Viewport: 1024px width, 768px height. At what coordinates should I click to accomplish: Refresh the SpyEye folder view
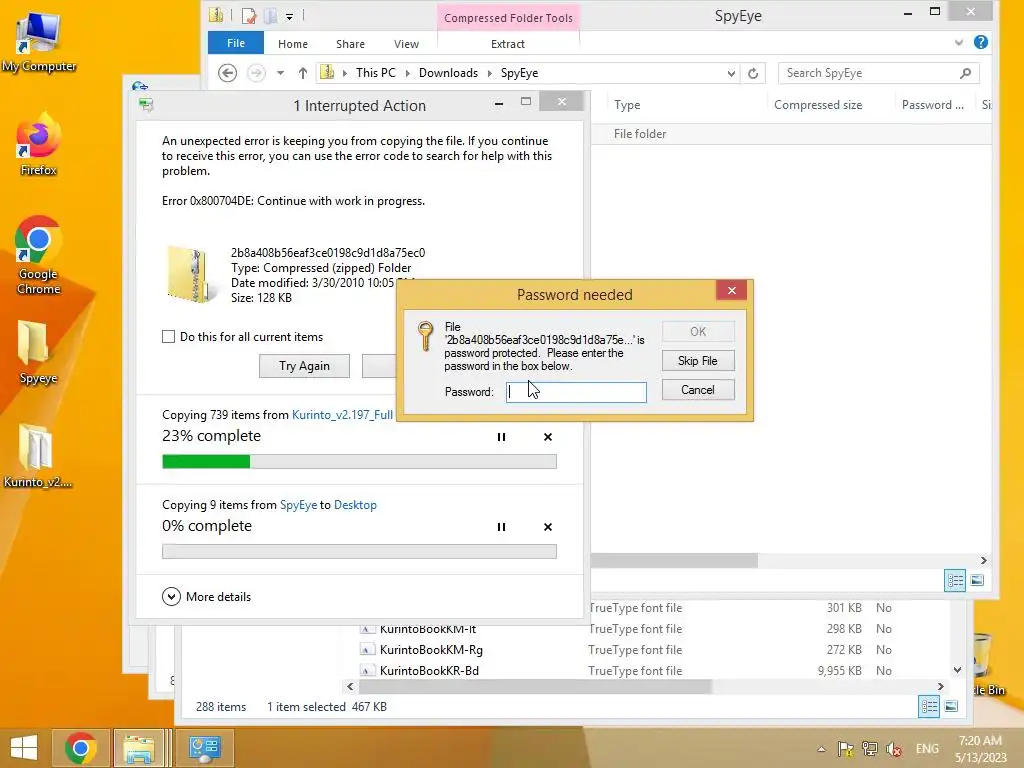753,73
